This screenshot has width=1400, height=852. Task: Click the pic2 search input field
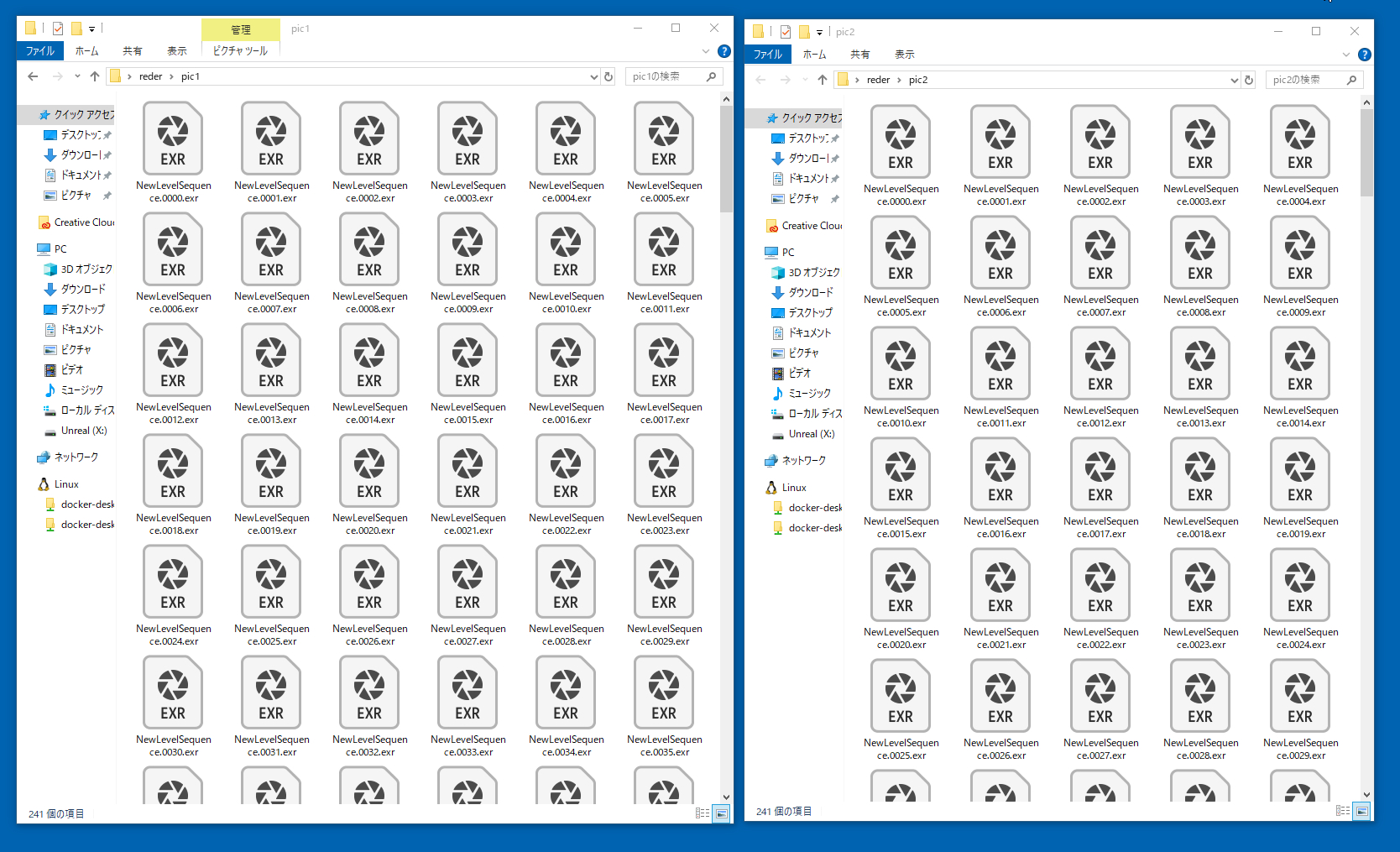point(1306,80)
